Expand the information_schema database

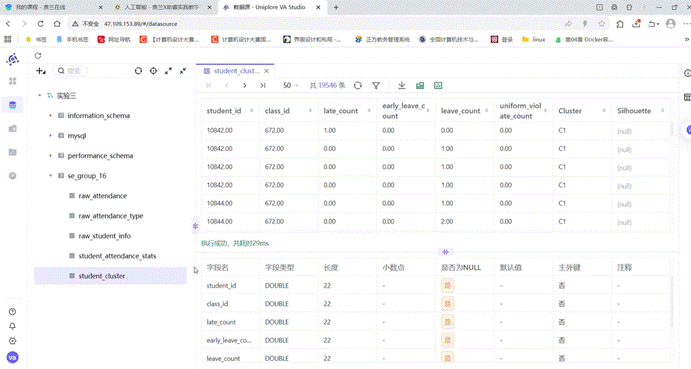click(50, 116)
